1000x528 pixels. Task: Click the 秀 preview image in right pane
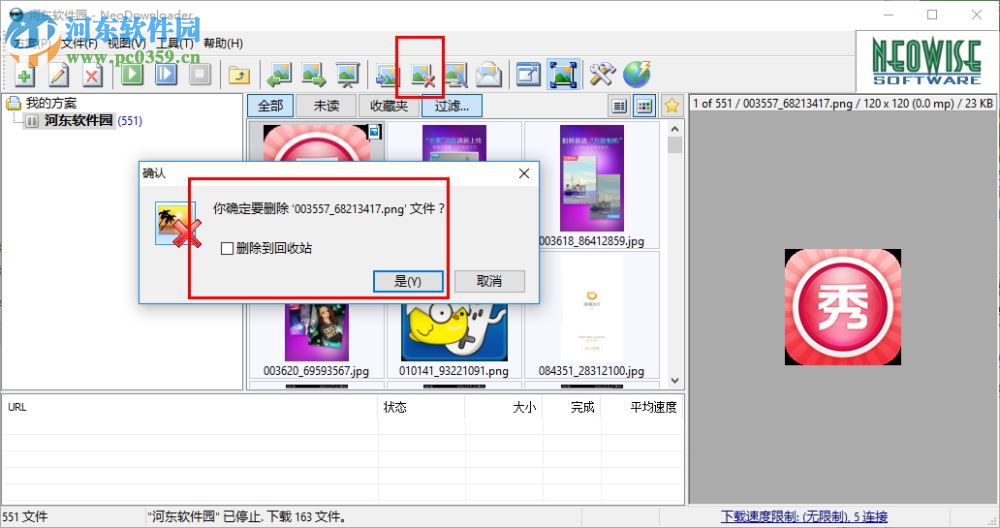point(842,307)
